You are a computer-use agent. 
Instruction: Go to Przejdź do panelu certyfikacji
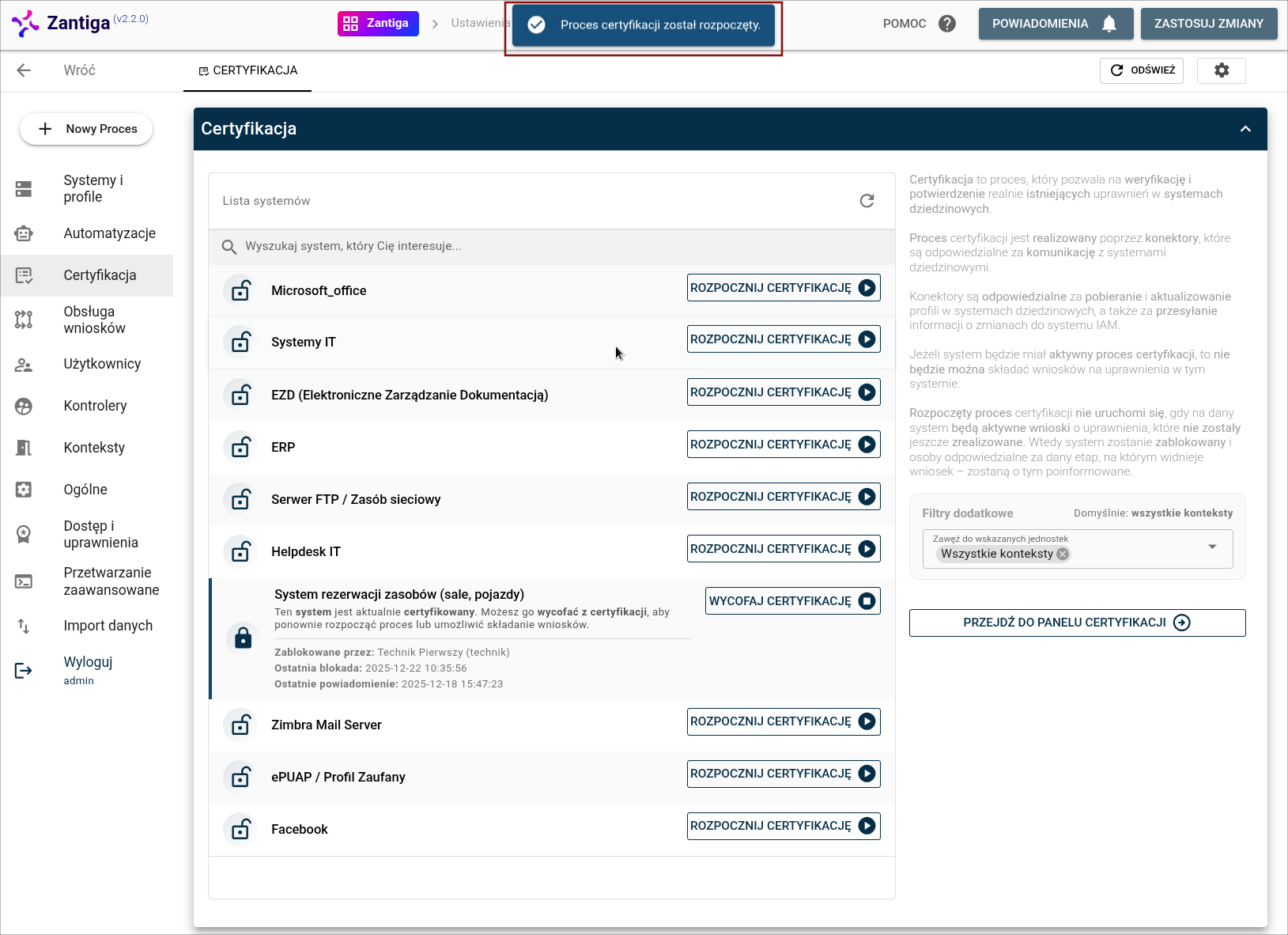(1077, 623)
